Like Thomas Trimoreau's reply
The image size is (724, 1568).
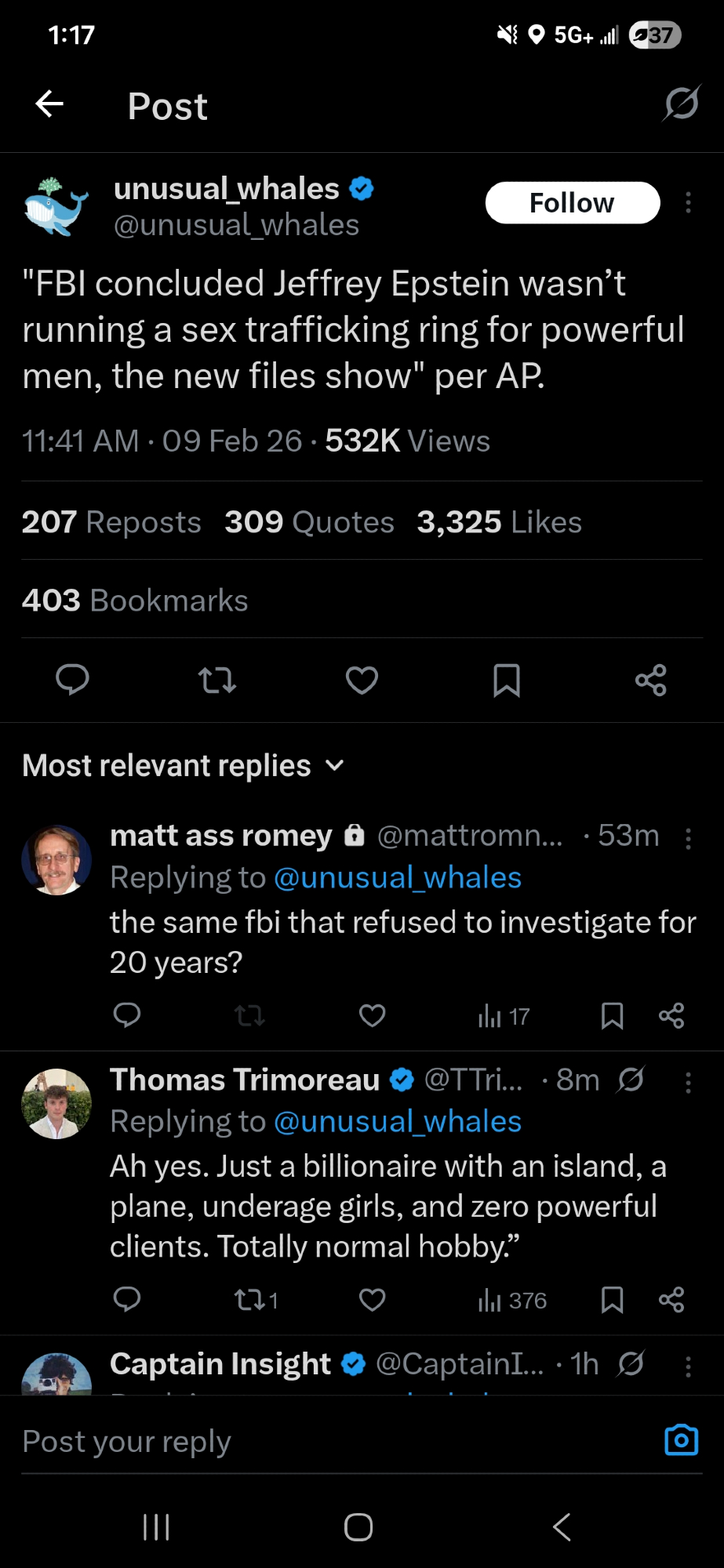coord(372,1300)
